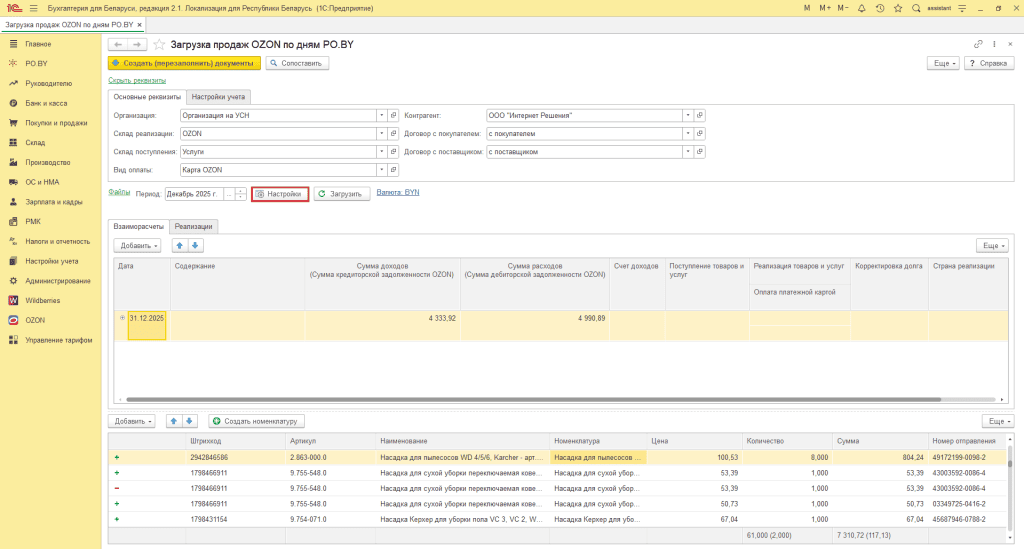This screenshot has height=549, width=1024.
Task: Open the OZON sidebar section
Action: (x=35, y=320)
